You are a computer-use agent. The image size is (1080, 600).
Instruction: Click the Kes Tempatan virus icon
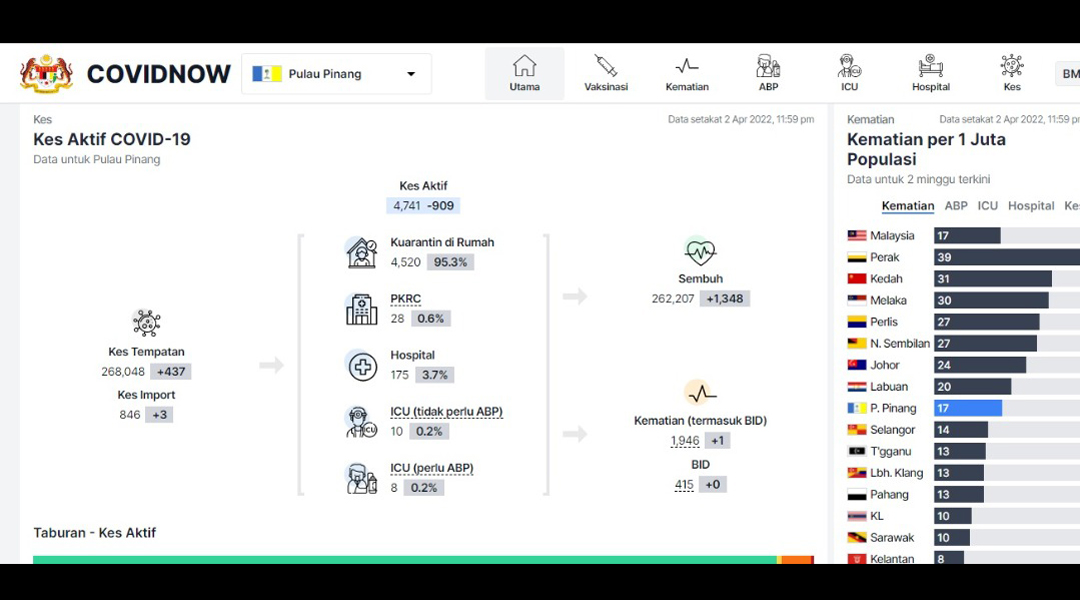tap(146, 322)
